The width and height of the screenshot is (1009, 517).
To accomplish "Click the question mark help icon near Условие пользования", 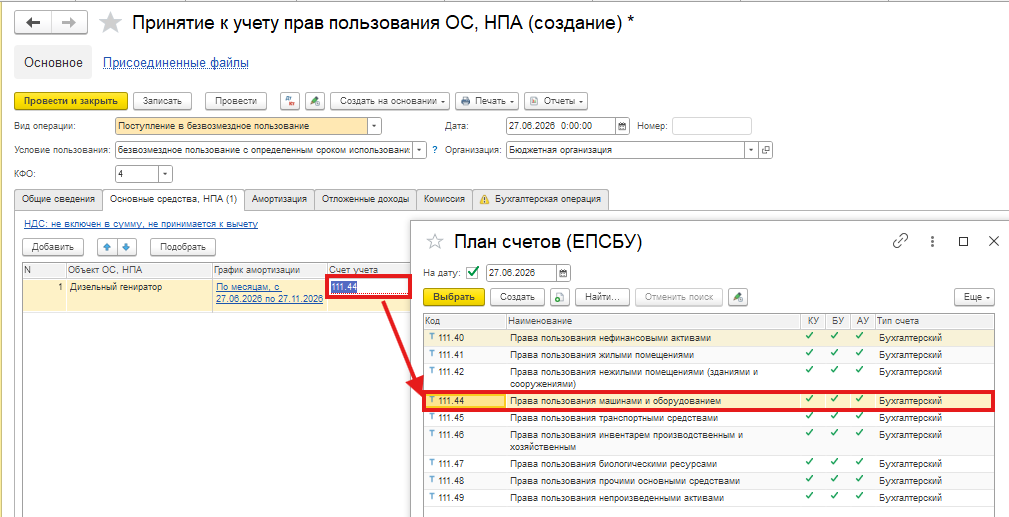I will coord(434,150).
